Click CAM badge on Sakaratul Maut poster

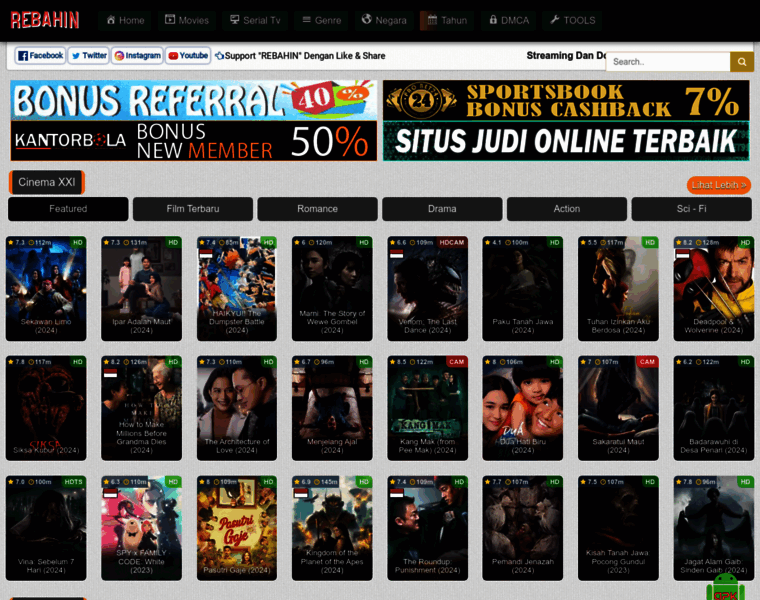tap(647, 362)
